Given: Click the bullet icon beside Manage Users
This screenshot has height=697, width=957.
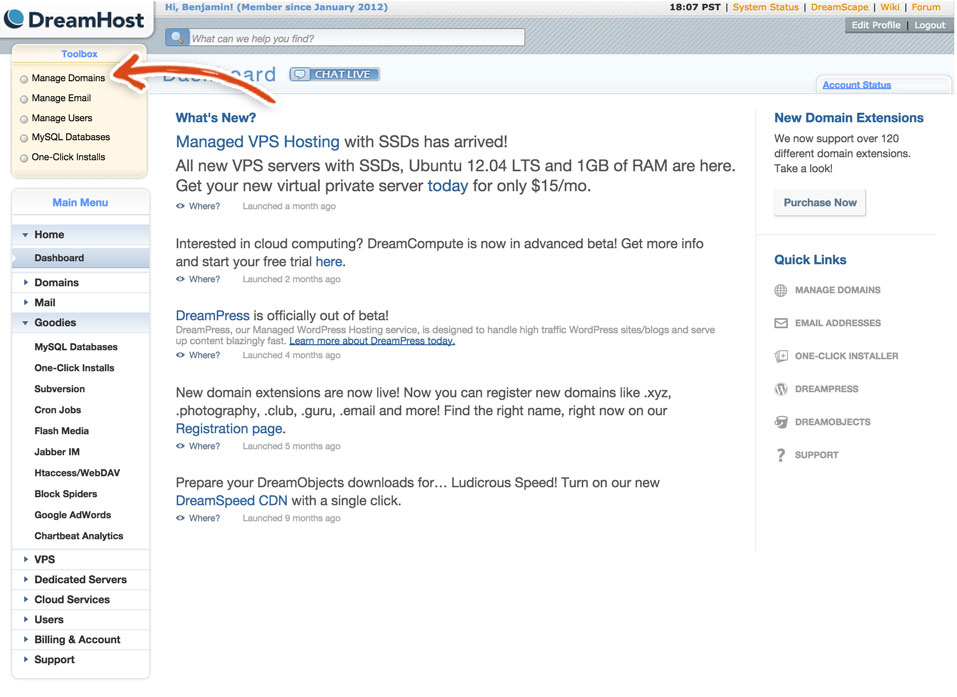Looking at the screenshot, I should [x=24, y=119].
